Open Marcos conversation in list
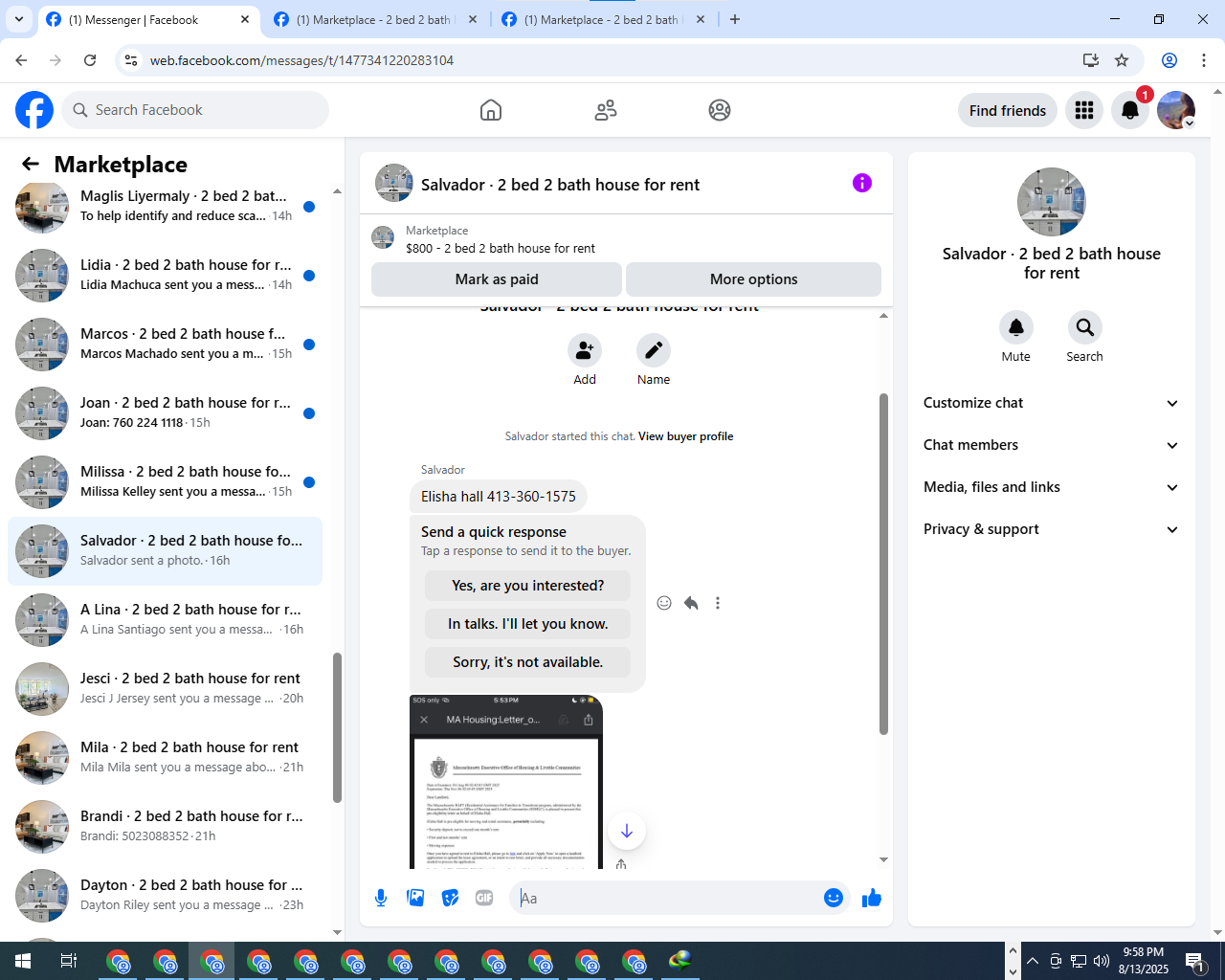Image resolution: width=1225 pixels, height=980 pixels. coord(165,345)
